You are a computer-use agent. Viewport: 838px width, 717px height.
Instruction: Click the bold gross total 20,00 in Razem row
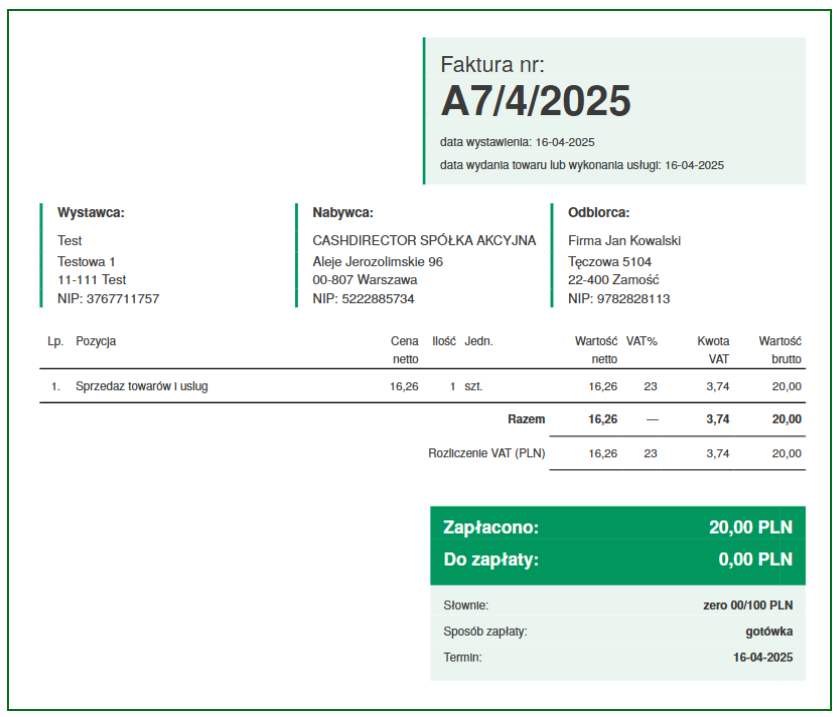click(x=787, y=419)
